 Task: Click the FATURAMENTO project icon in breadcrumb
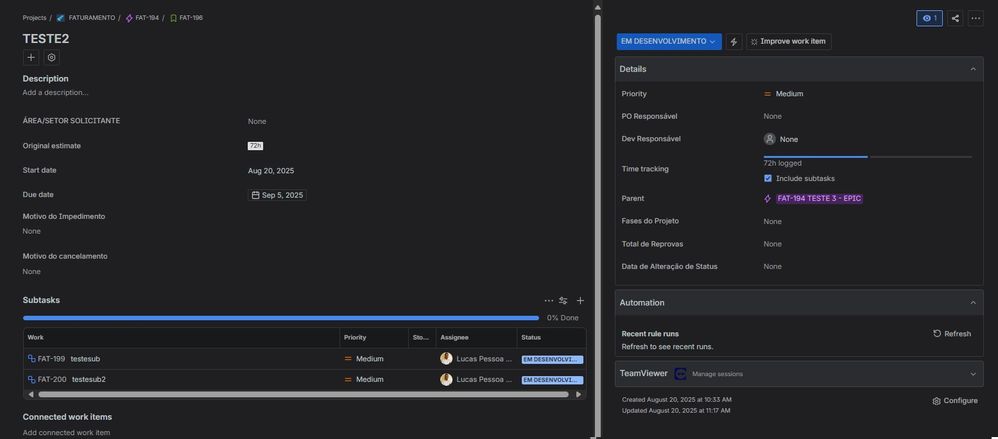coord(60,18)
